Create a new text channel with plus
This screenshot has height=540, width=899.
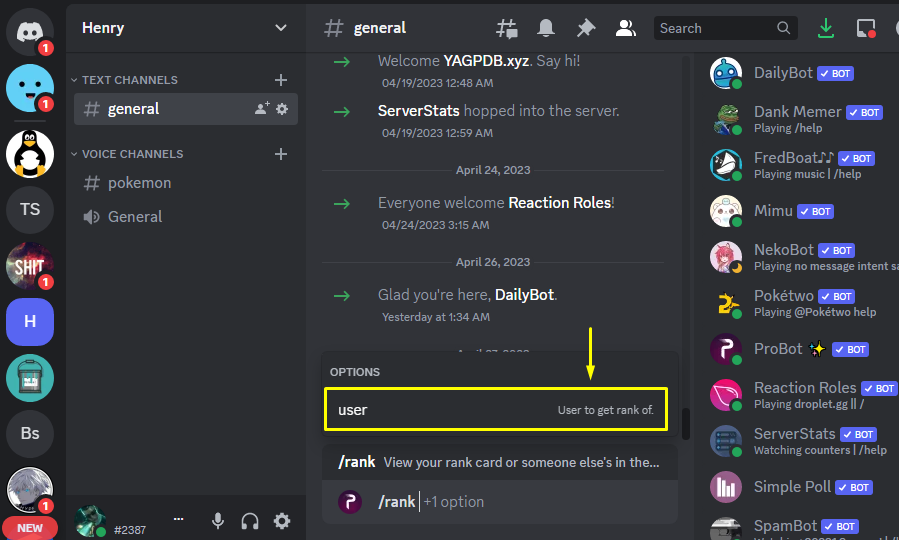(281, 80)
